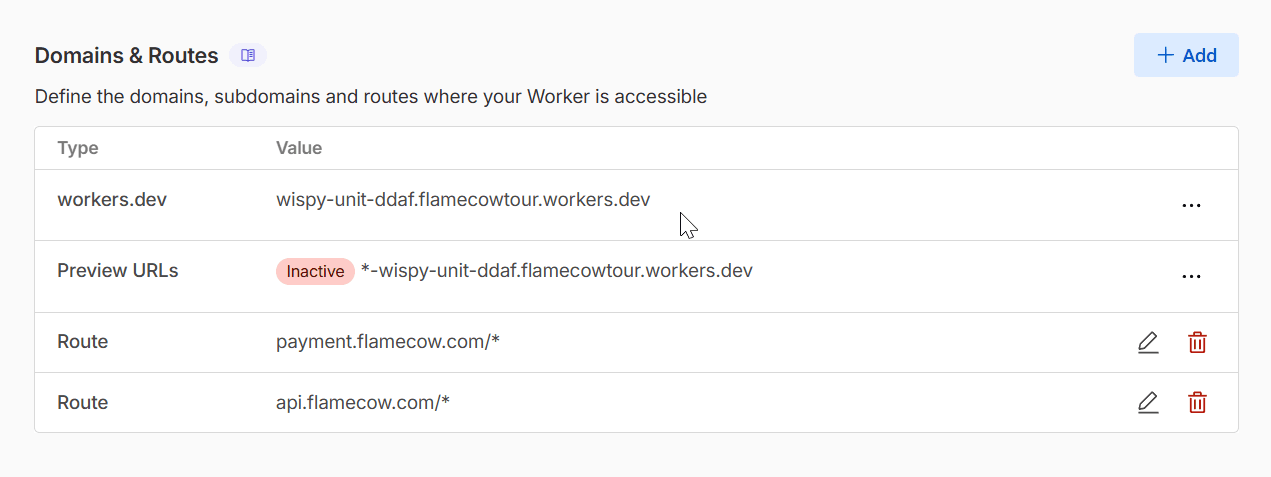This screenshot has height=477, width=1271.
Task: Click the Preview URLs wildcard domain value
Action: [x=556, y=270]
